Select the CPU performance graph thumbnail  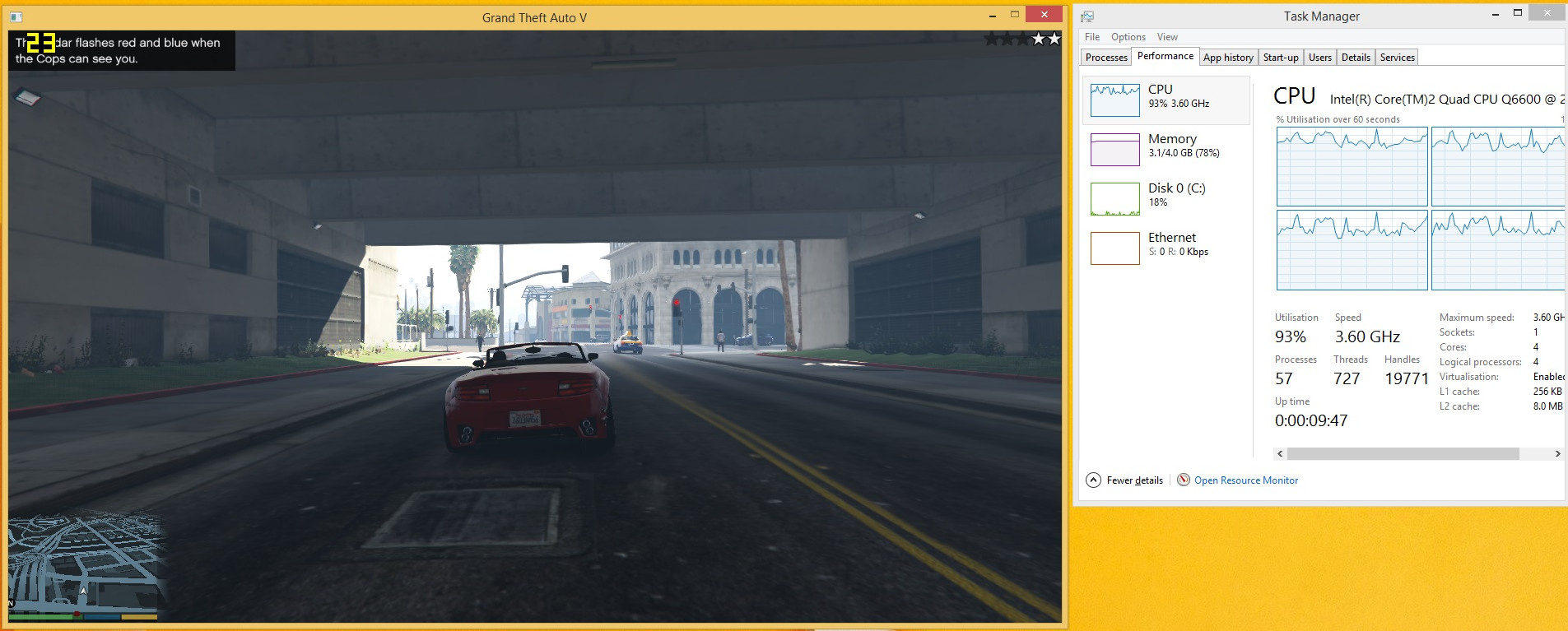(1114, 100)
